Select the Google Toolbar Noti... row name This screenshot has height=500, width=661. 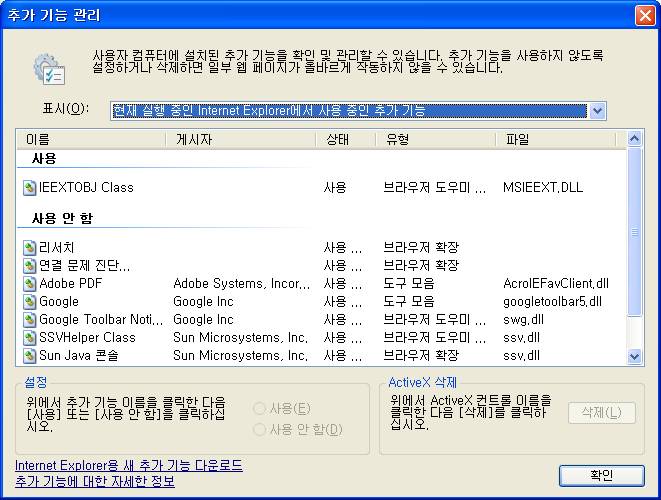click(x=101, y=320)
